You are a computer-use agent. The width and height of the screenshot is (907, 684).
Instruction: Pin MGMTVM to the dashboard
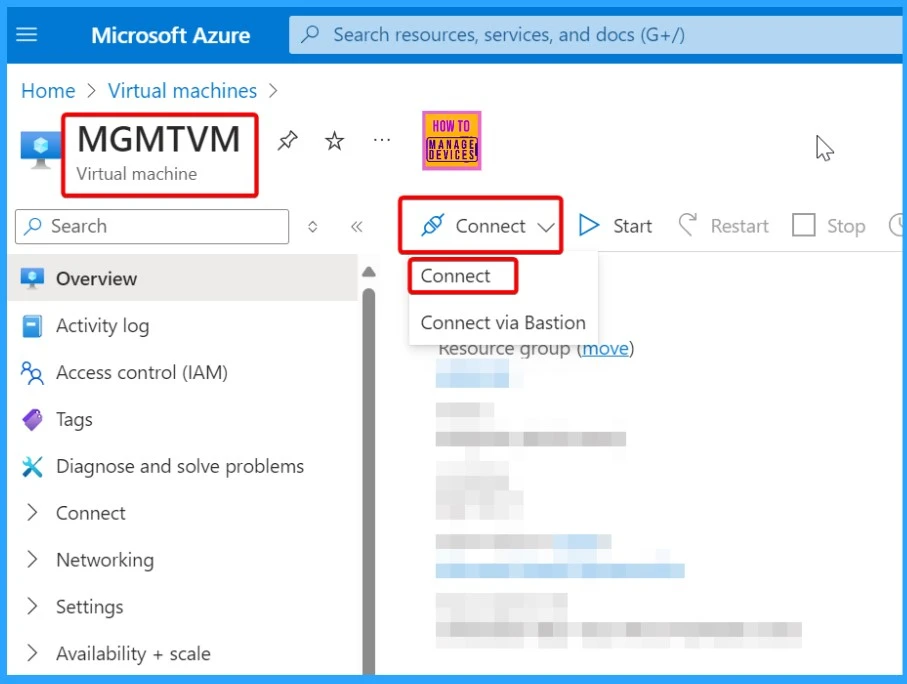click(x=287, y=140)
